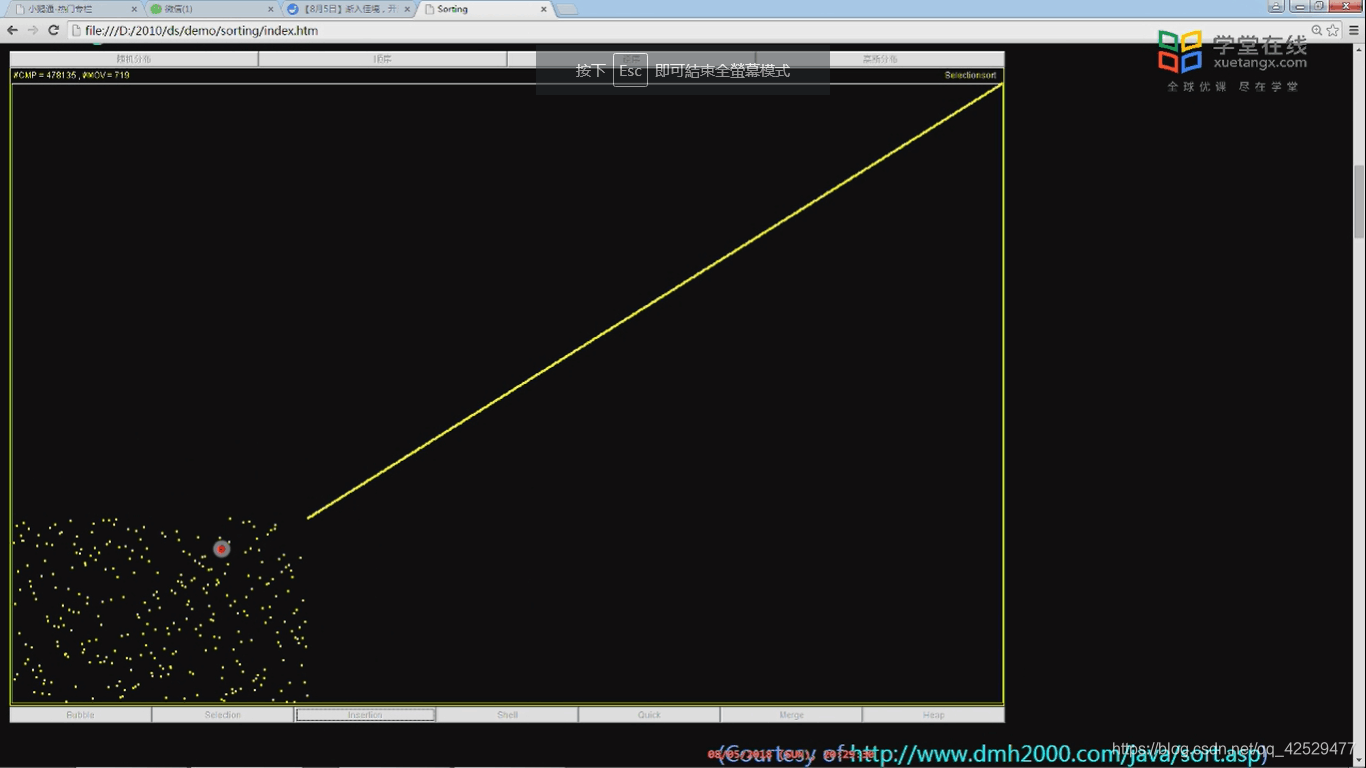
Task: Click the Selectionsort label above the chart
Action: [x=970, y=75]
